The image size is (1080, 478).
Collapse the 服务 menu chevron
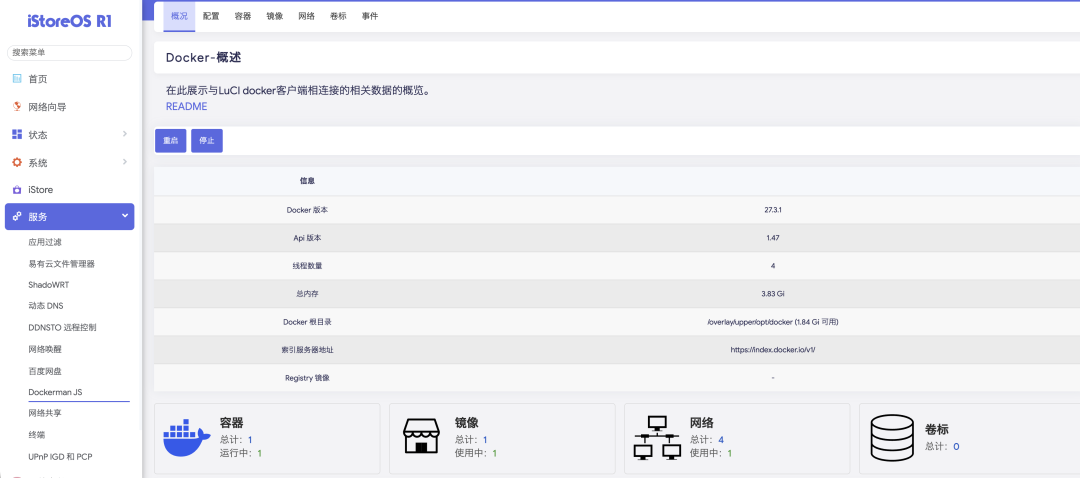click(x=125, y=216)
